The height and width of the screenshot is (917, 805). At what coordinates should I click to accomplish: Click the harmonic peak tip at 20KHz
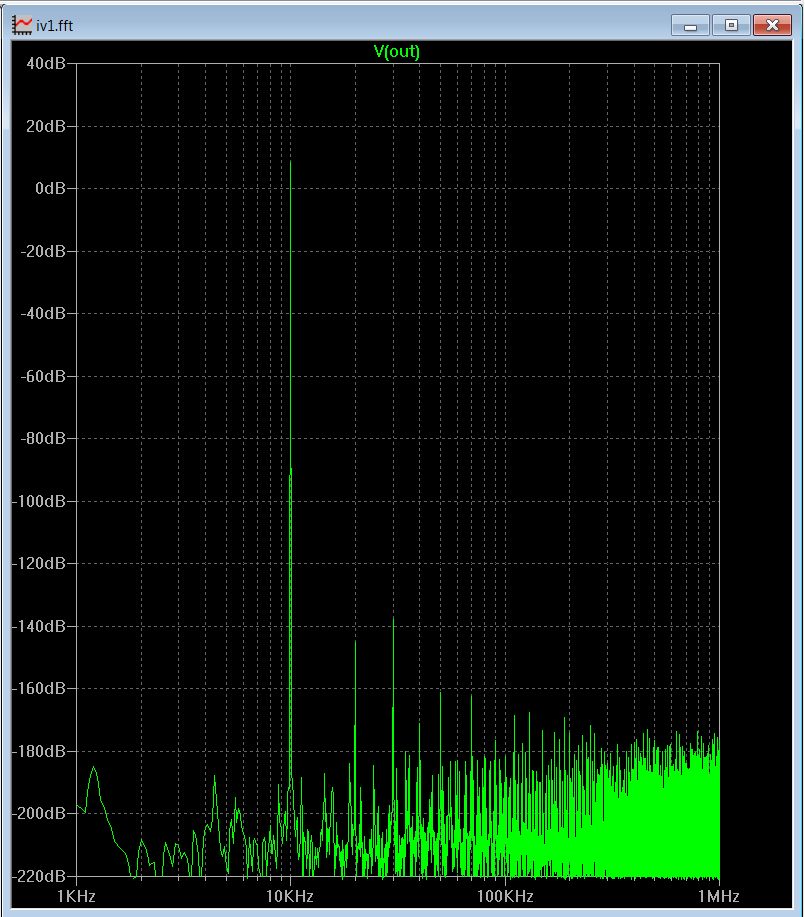click(355, 642)
